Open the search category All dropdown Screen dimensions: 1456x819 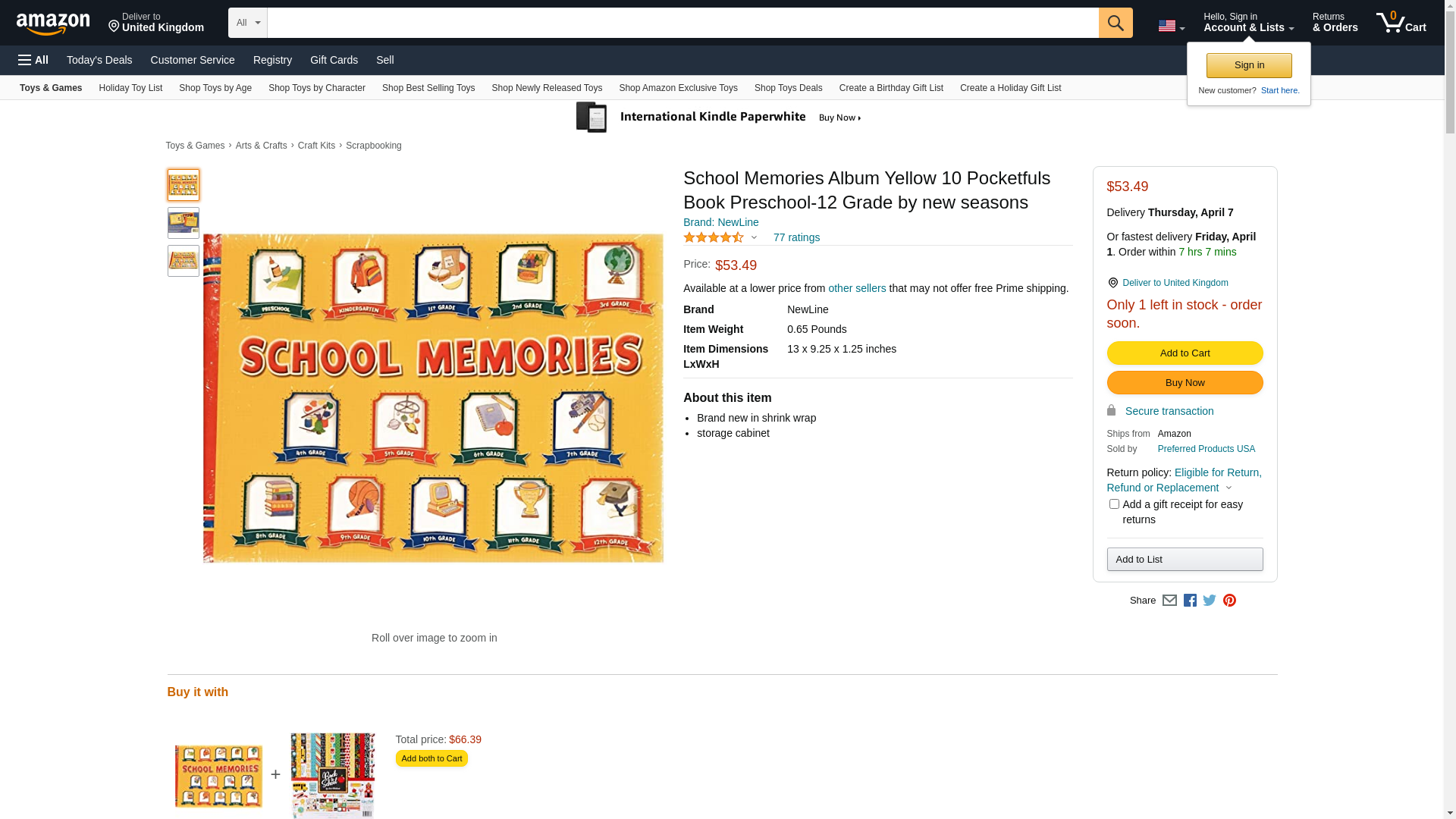[x=248, y=23]
